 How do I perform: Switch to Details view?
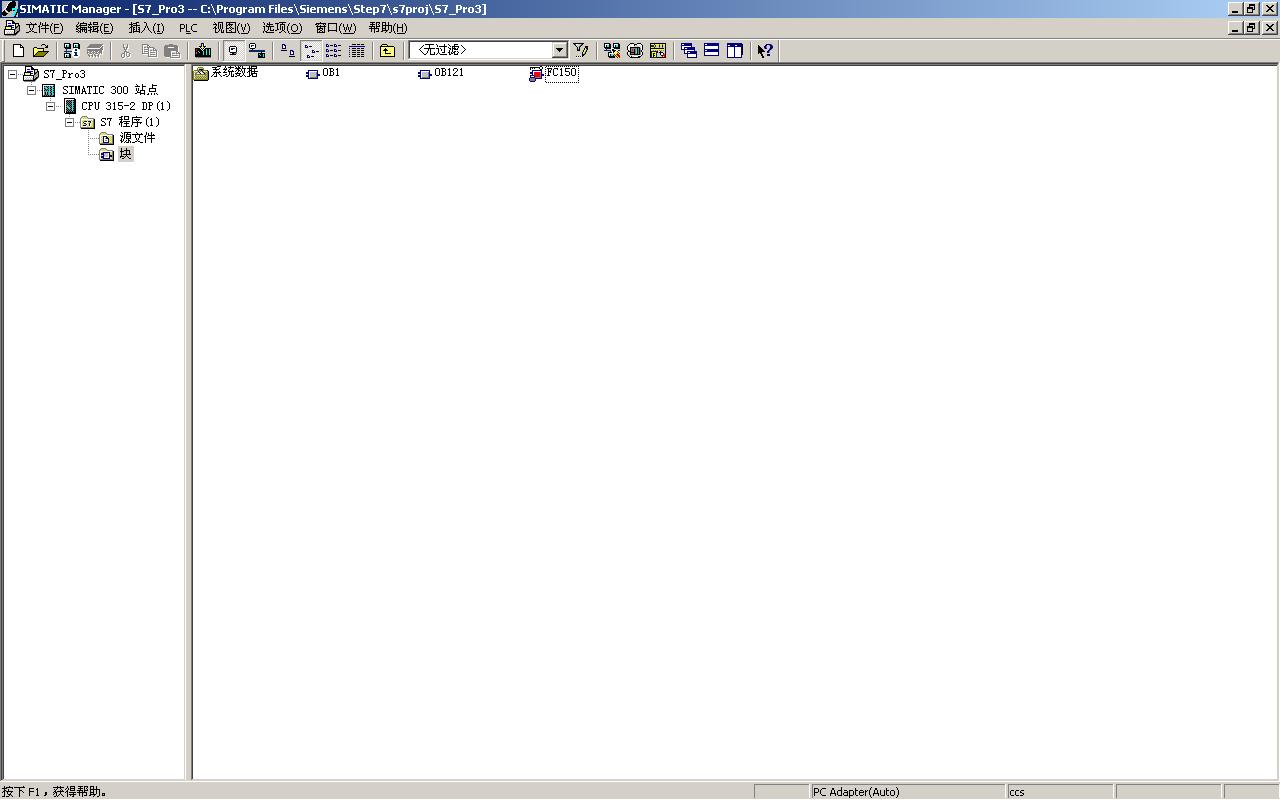point(357,51)
